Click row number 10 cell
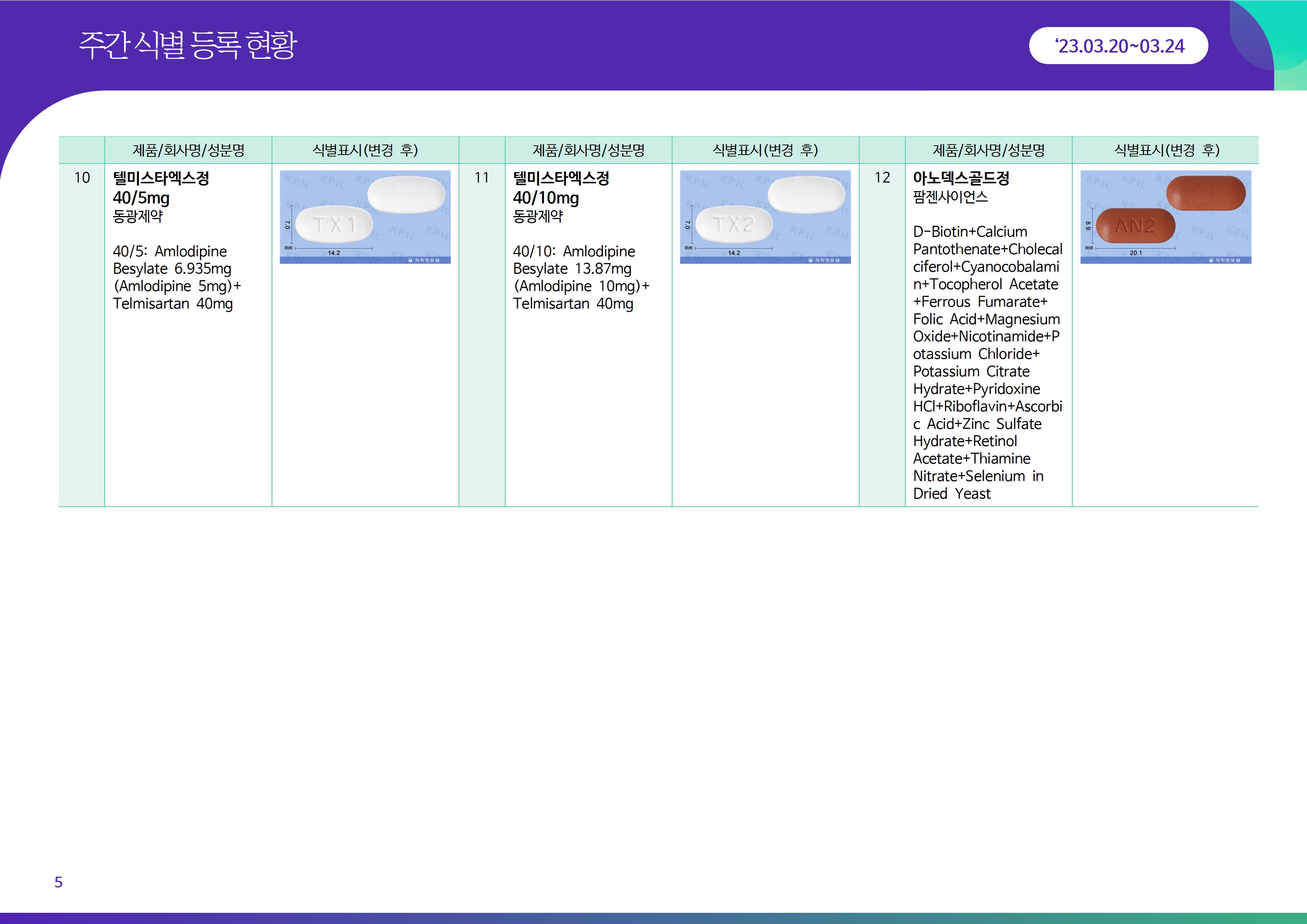The height and width of the screenshot is (924, 1307). click(x=82, y=178)
